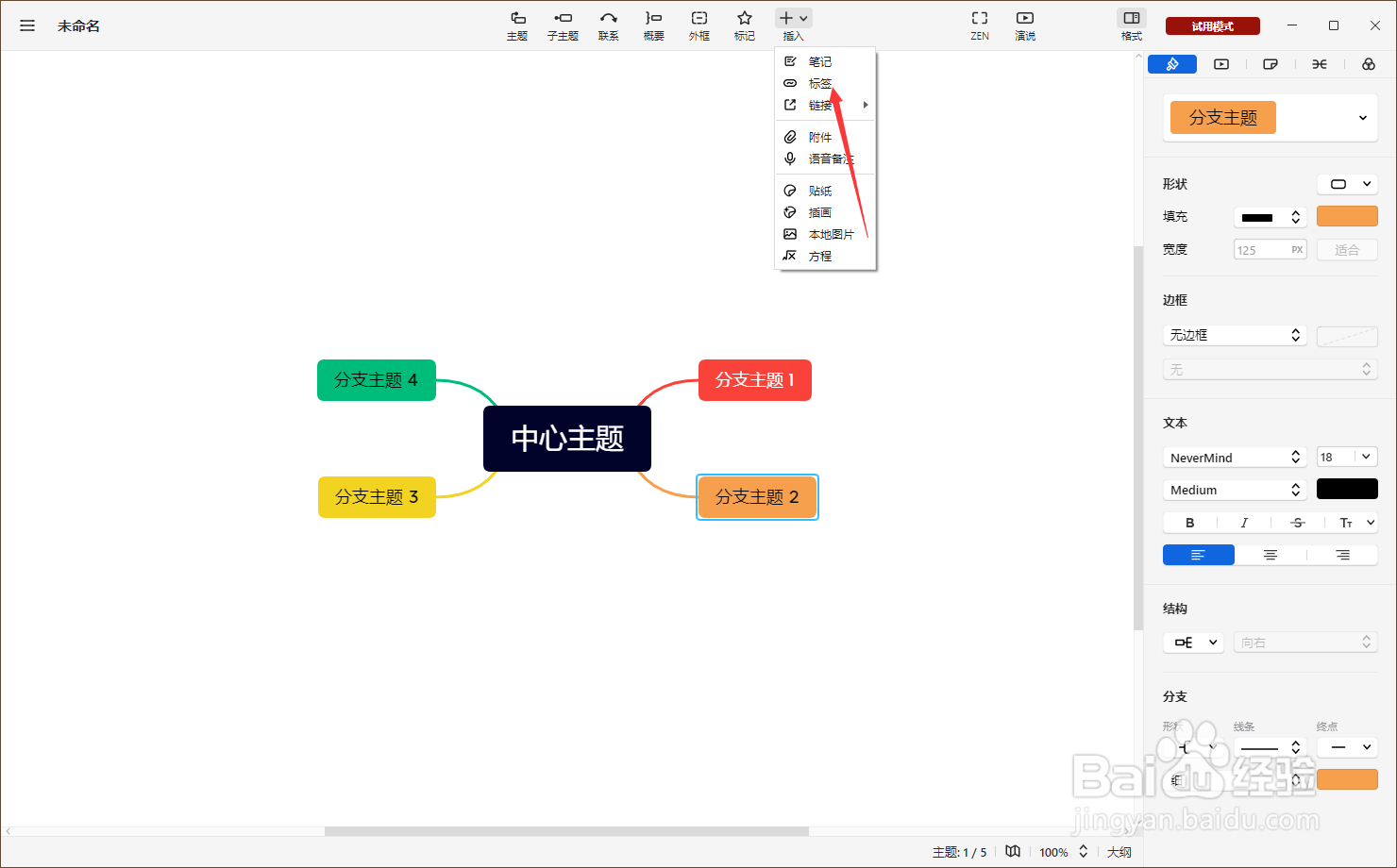Open ZEN mode

[x=979, y=25]
